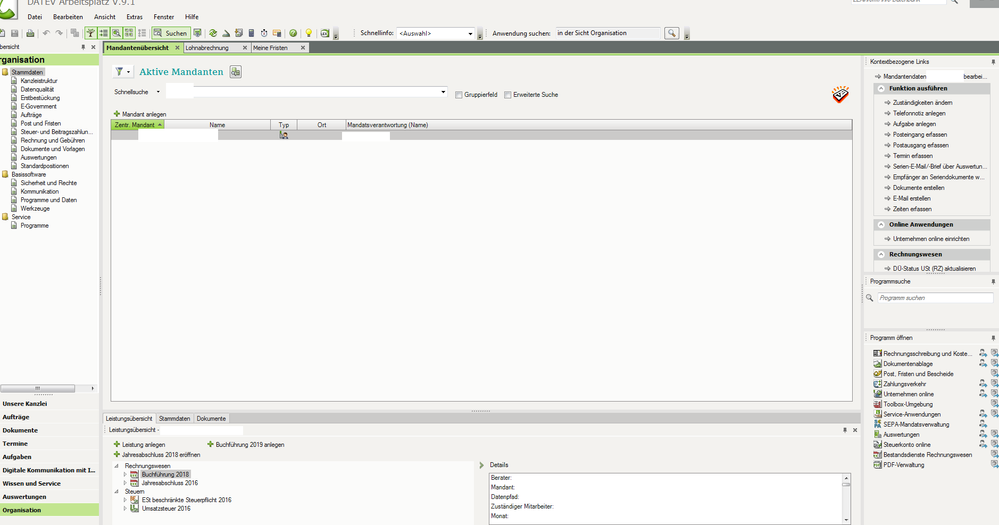The image size is (999, 525).
Task: Pin the Kontextbezogene Links panel
Action: click(x=993, y=62)
